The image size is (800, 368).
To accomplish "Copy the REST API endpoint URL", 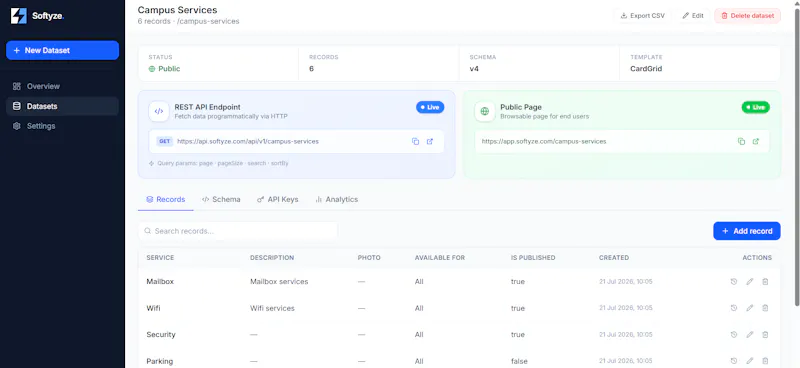I will pyautogui.click(x=415, y=141).
